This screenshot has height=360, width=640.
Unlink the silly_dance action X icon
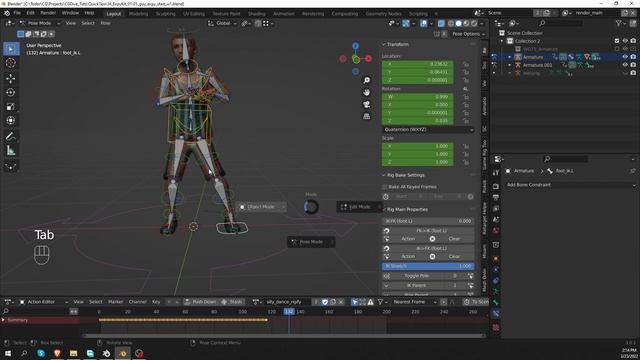click(341, 302)
